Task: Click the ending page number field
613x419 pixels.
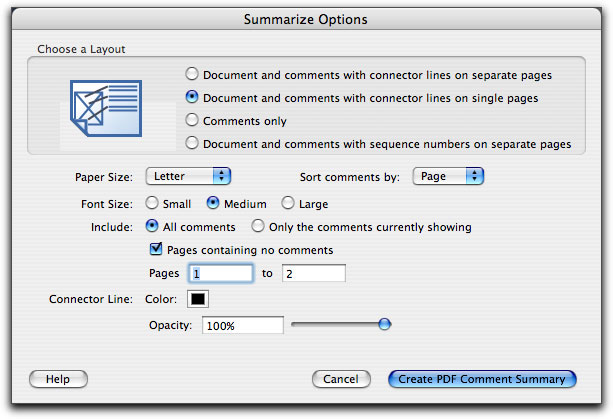Action: (x=313, y=273)
